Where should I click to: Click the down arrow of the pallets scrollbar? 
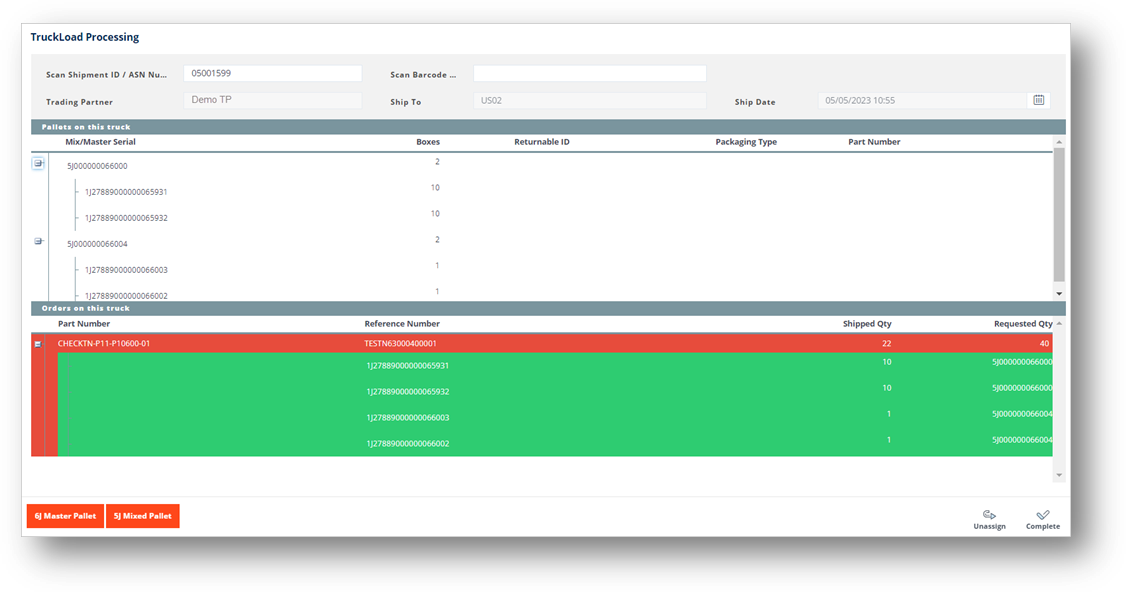(x=1059, y=291)
